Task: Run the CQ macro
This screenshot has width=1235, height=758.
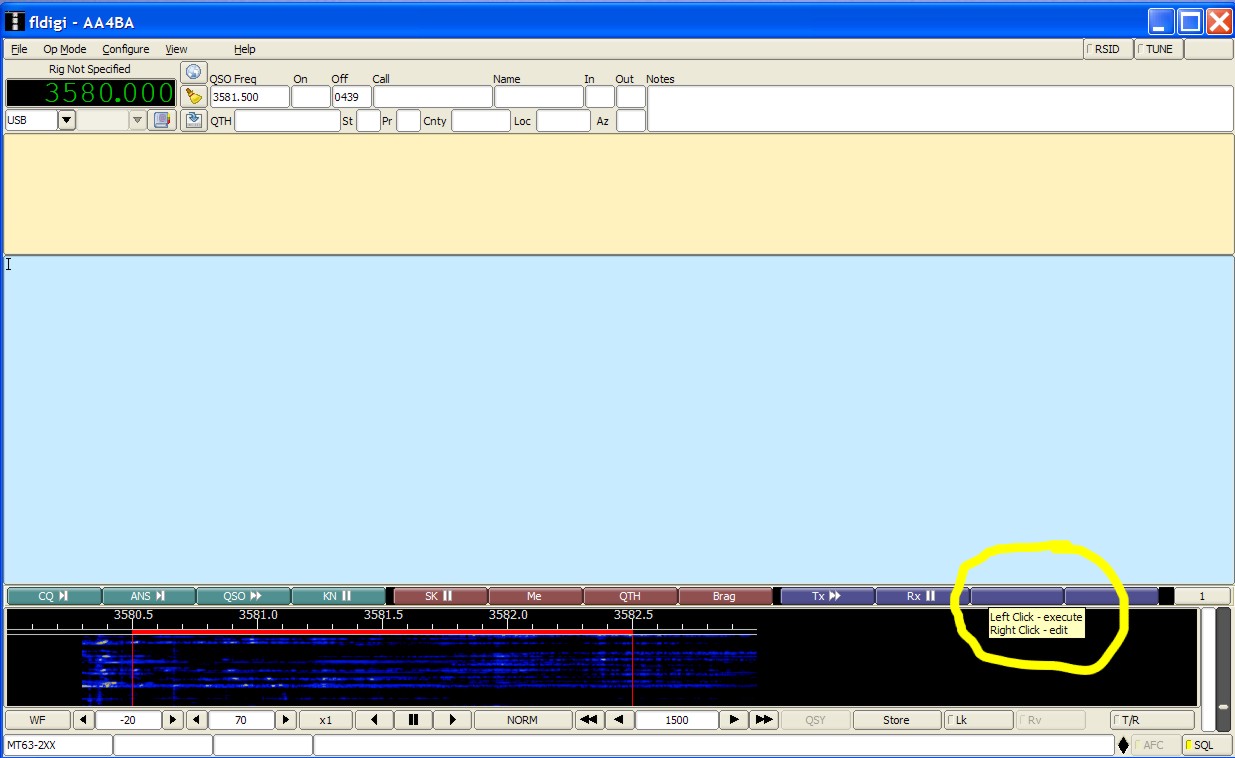Action: click(x=54, y=596)
